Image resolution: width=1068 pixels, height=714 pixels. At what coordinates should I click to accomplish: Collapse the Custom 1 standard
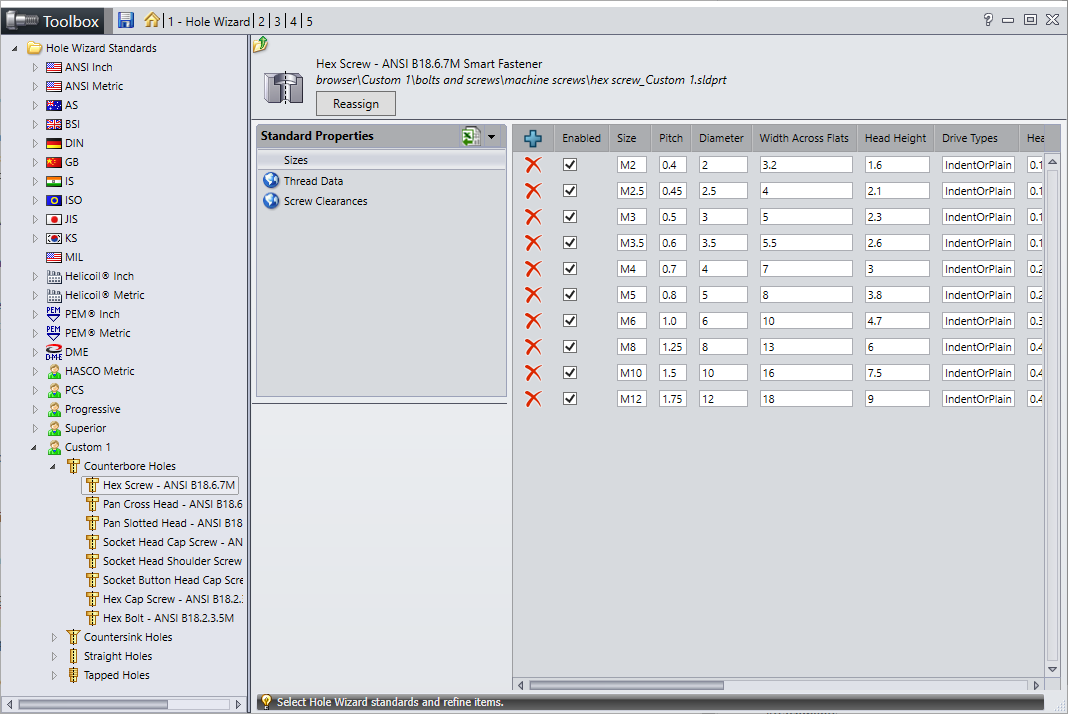pyautogui.click(x=34, y=448)
